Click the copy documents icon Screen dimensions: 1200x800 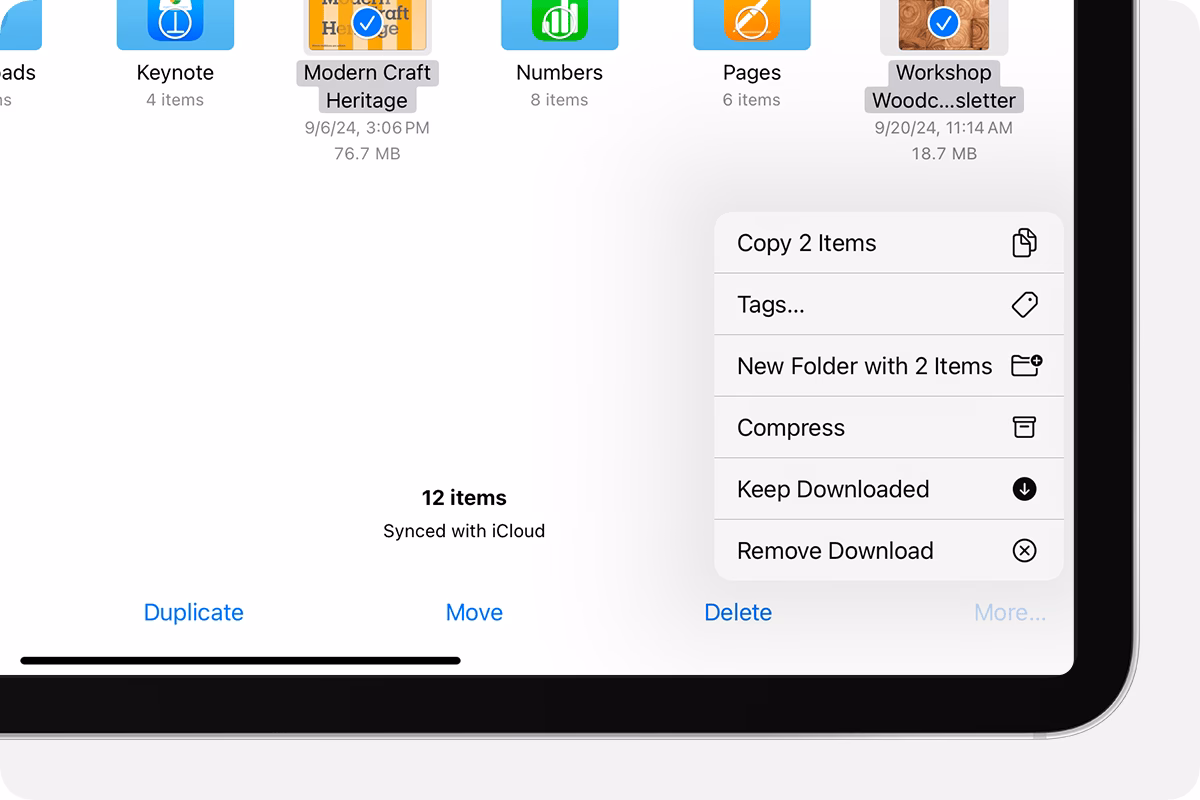[1024, 243]
